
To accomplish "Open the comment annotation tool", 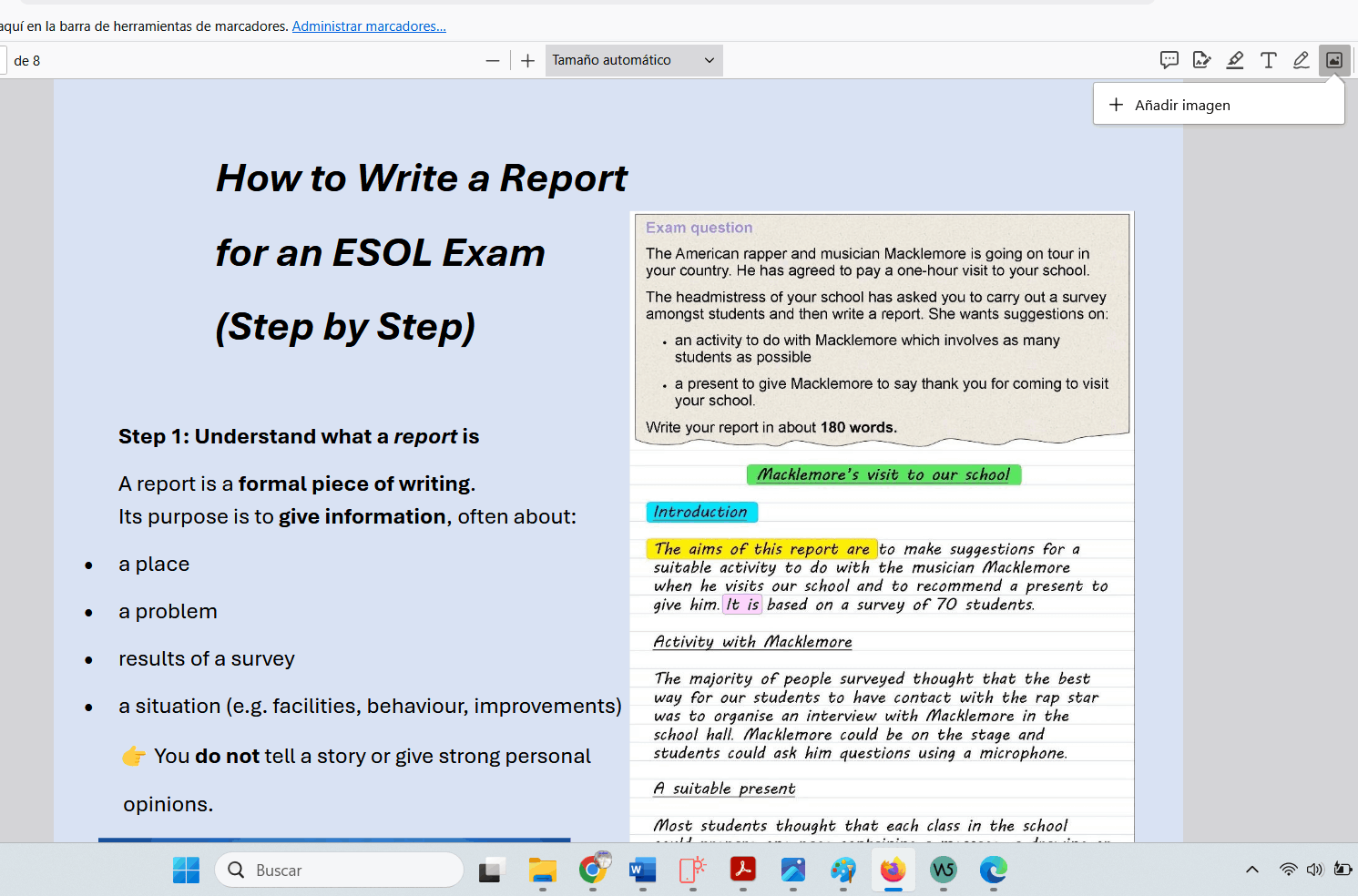I will [1169, 60].
